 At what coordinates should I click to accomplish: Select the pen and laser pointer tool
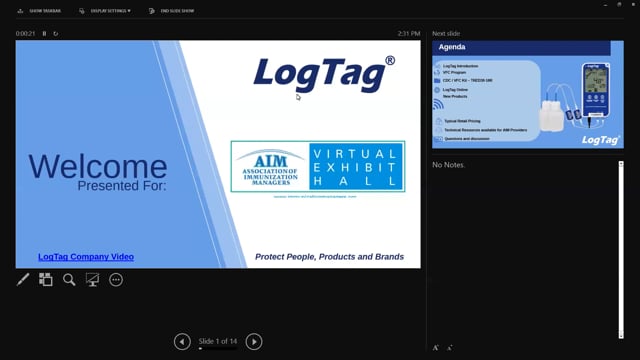click(23, 280)
